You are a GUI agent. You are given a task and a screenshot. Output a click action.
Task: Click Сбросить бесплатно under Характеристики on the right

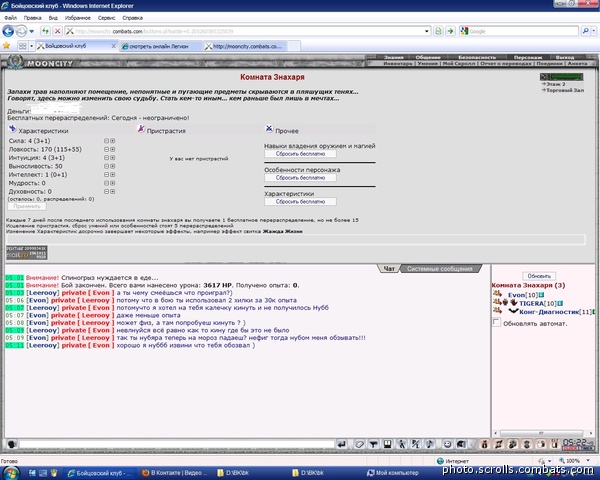point(300,201)
